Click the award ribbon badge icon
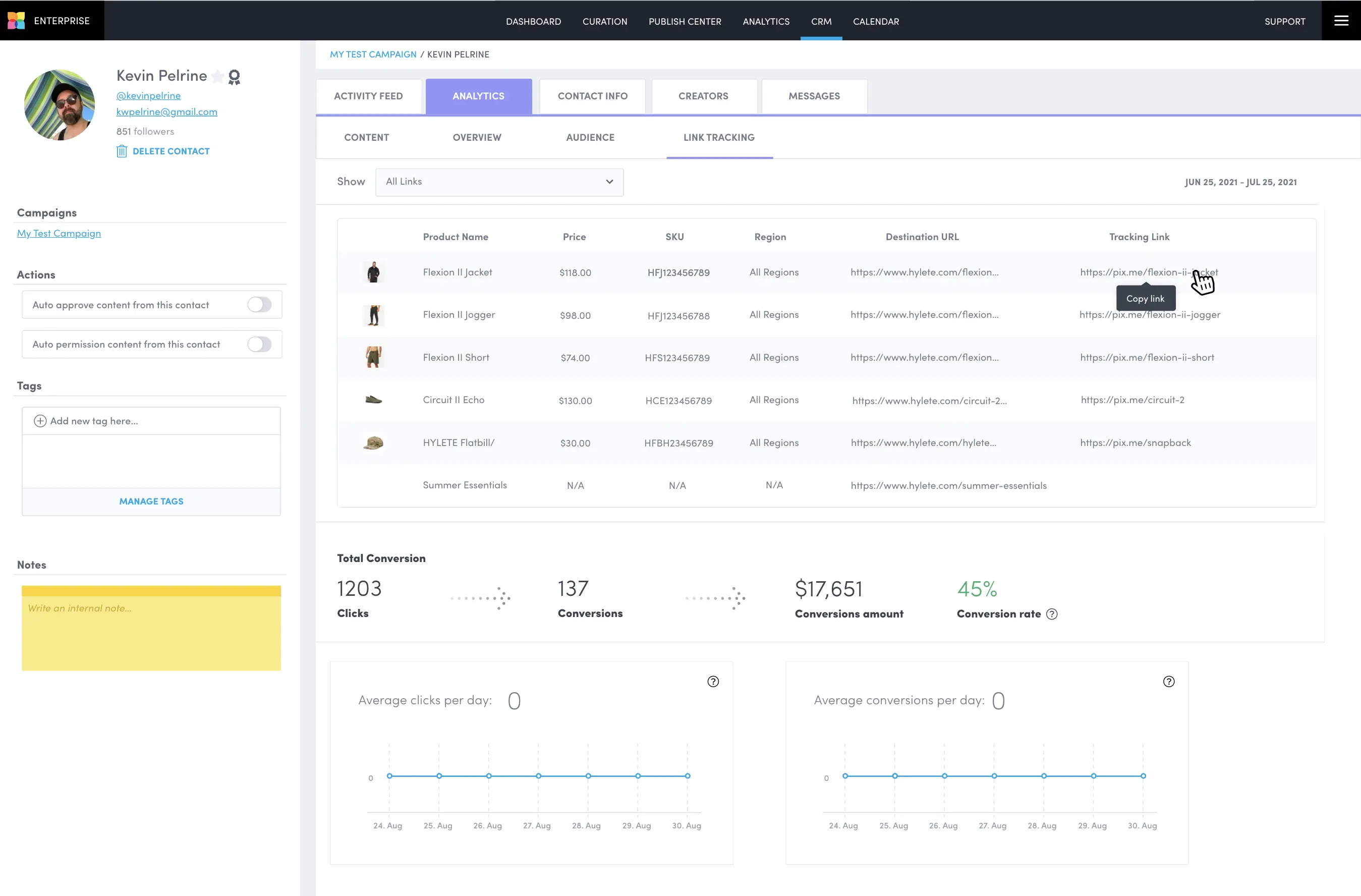 234,77
